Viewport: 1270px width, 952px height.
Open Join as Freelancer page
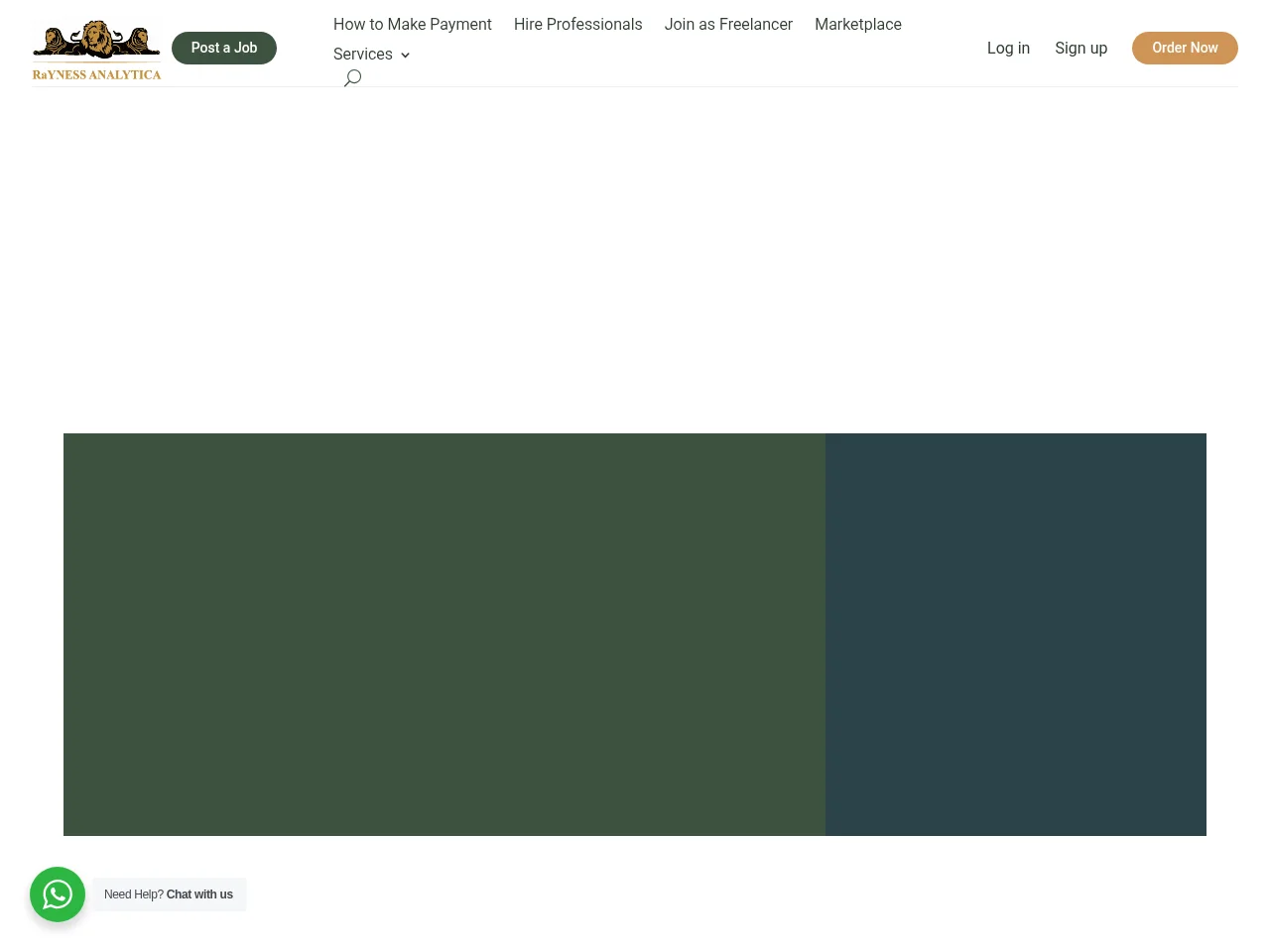point(728,25)
